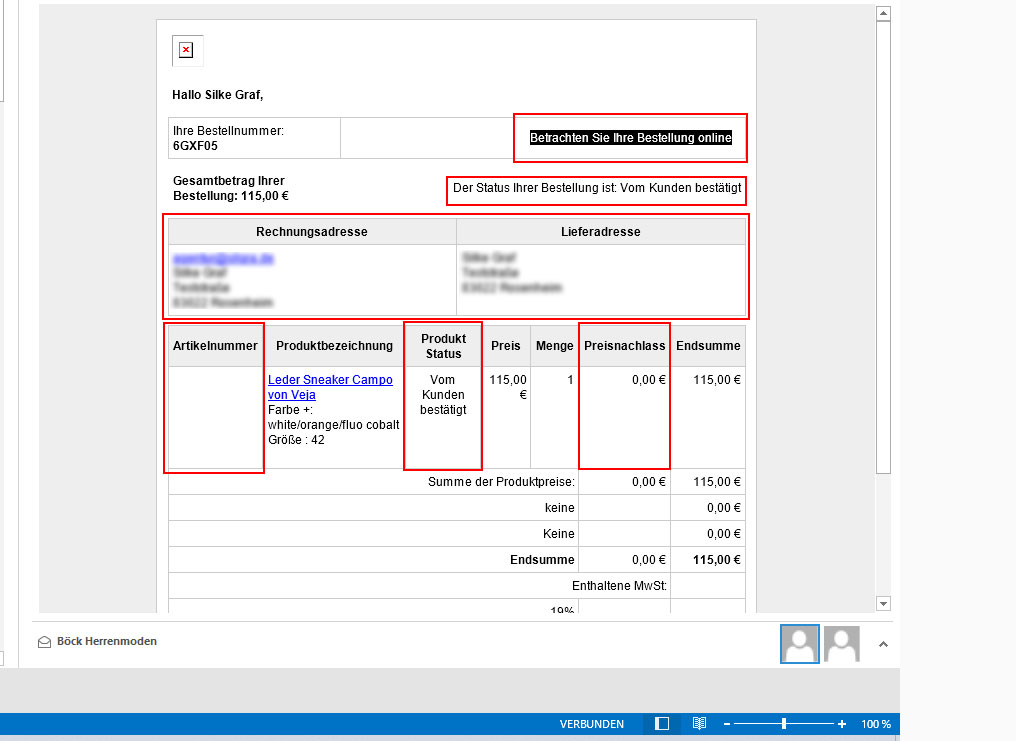The height and width of the screenshot is (741, 1016).
Task: Click the zoom out minus button
Action: click(727, 724)
